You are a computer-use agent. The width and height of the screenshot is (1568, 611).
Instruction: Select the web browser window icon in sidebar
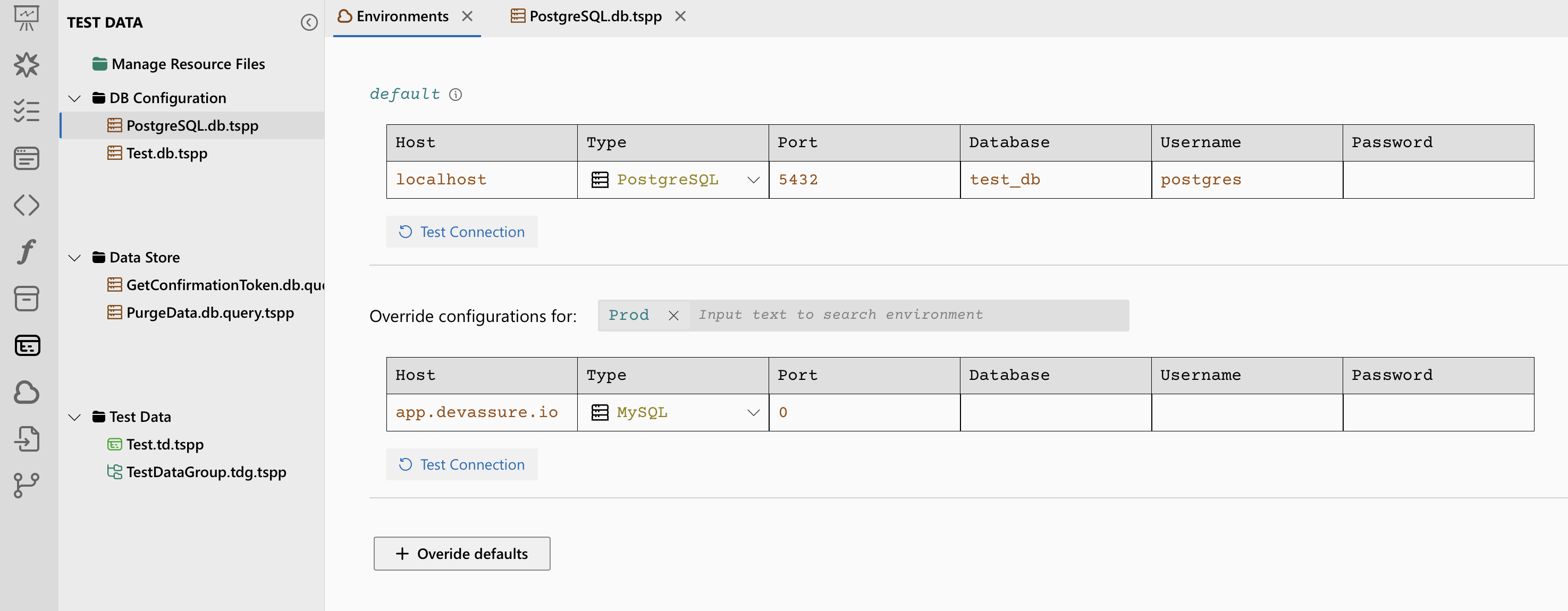point(27,158)
